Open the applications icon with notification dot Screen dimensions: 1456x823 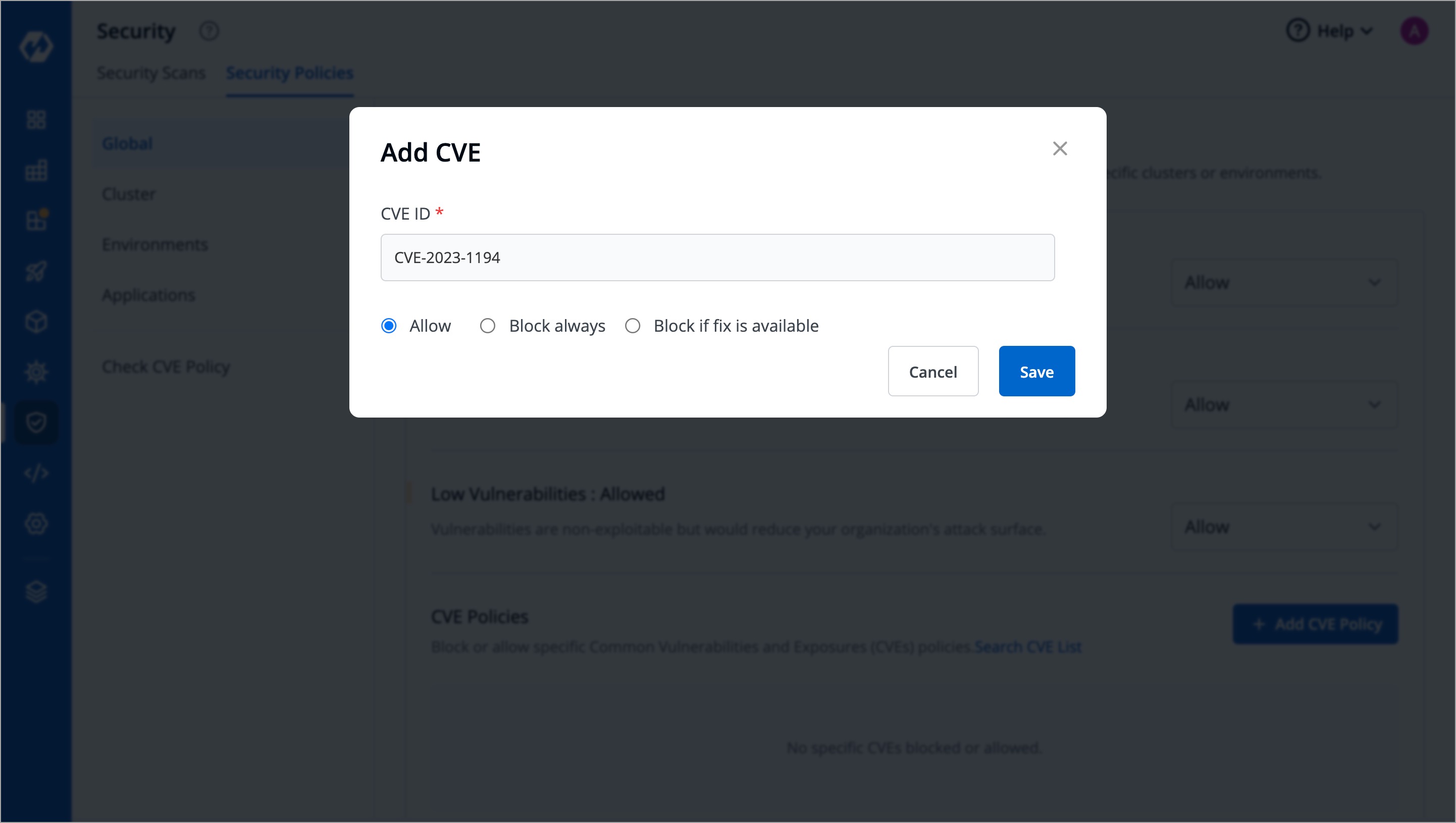point(36,221)
